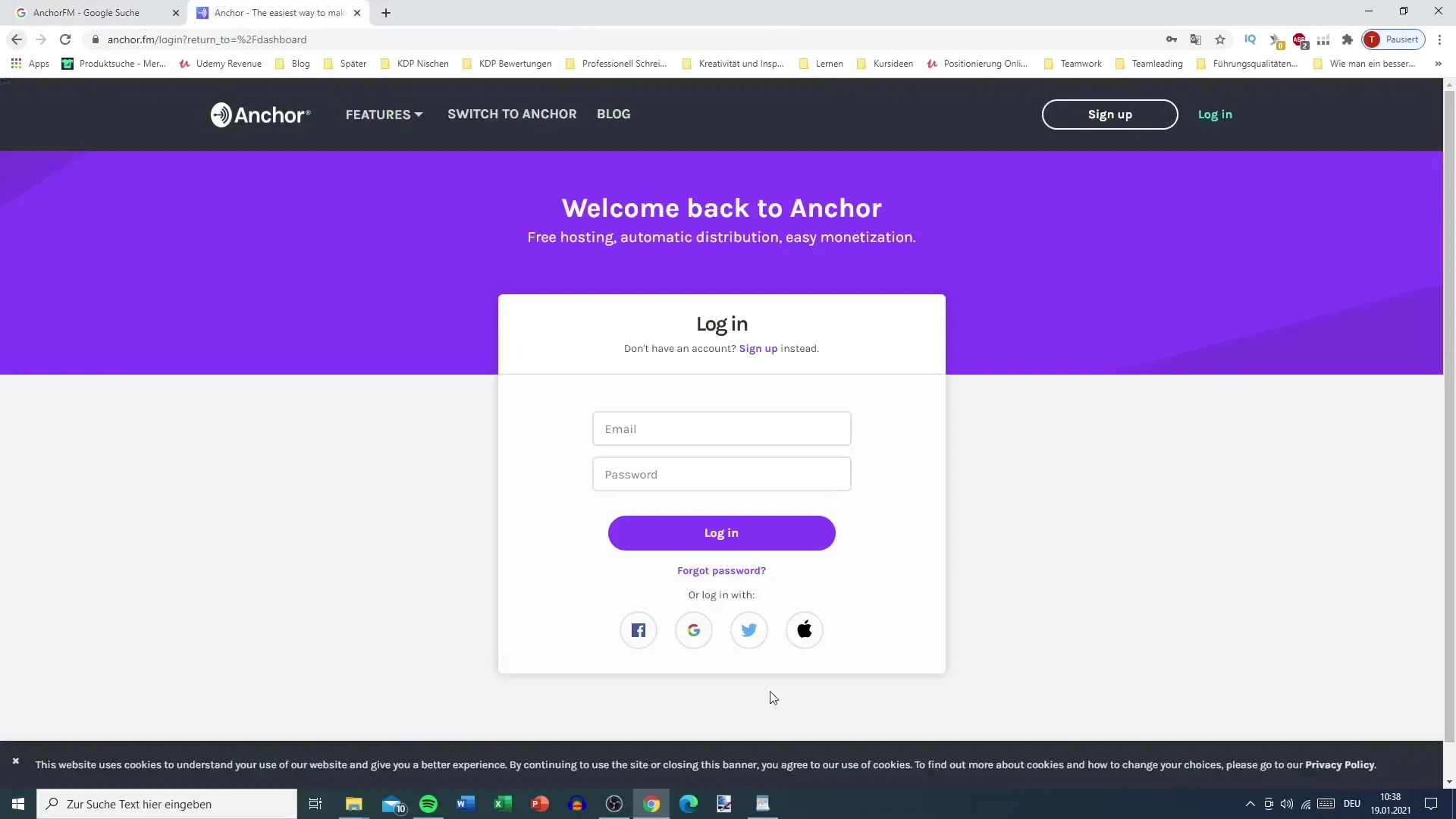Go back with the browser back arrow
The height and width of the screenshot is (819, 1456).
coord(17,39)
